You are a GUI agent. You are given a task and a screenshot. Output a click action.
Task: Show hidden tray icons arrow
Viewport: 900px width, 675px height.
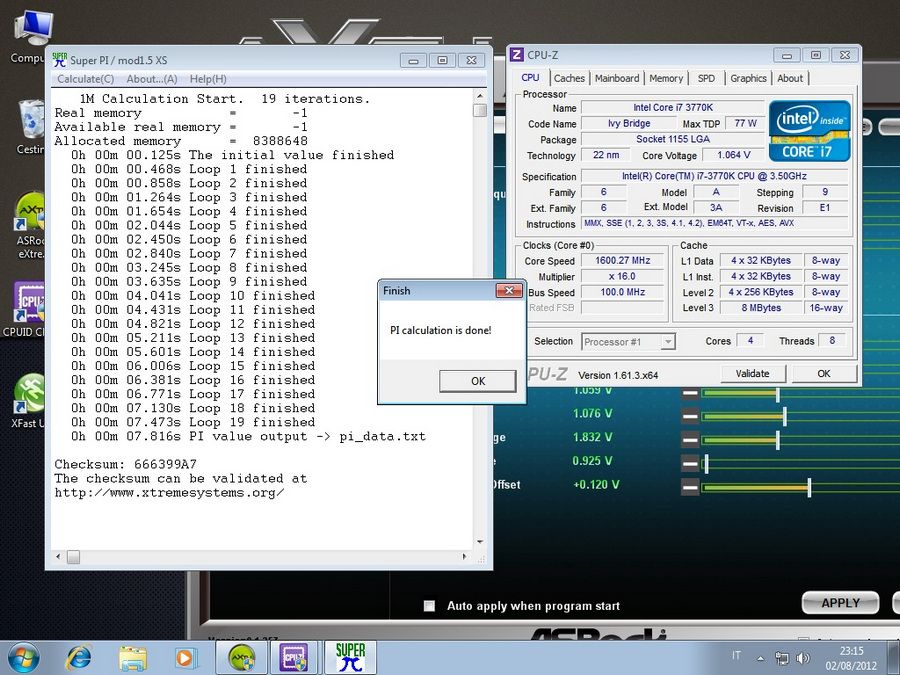[761, 658]
